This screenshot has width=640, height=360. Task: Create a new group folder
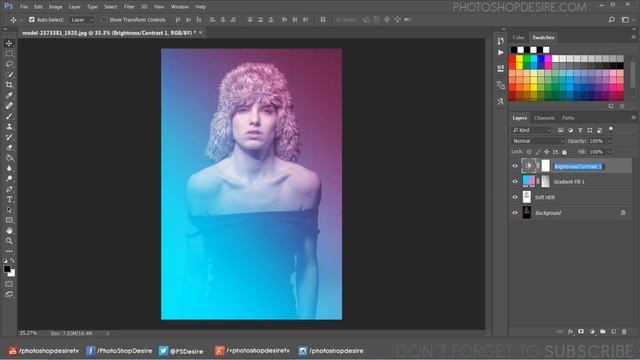tap(603, 331)
